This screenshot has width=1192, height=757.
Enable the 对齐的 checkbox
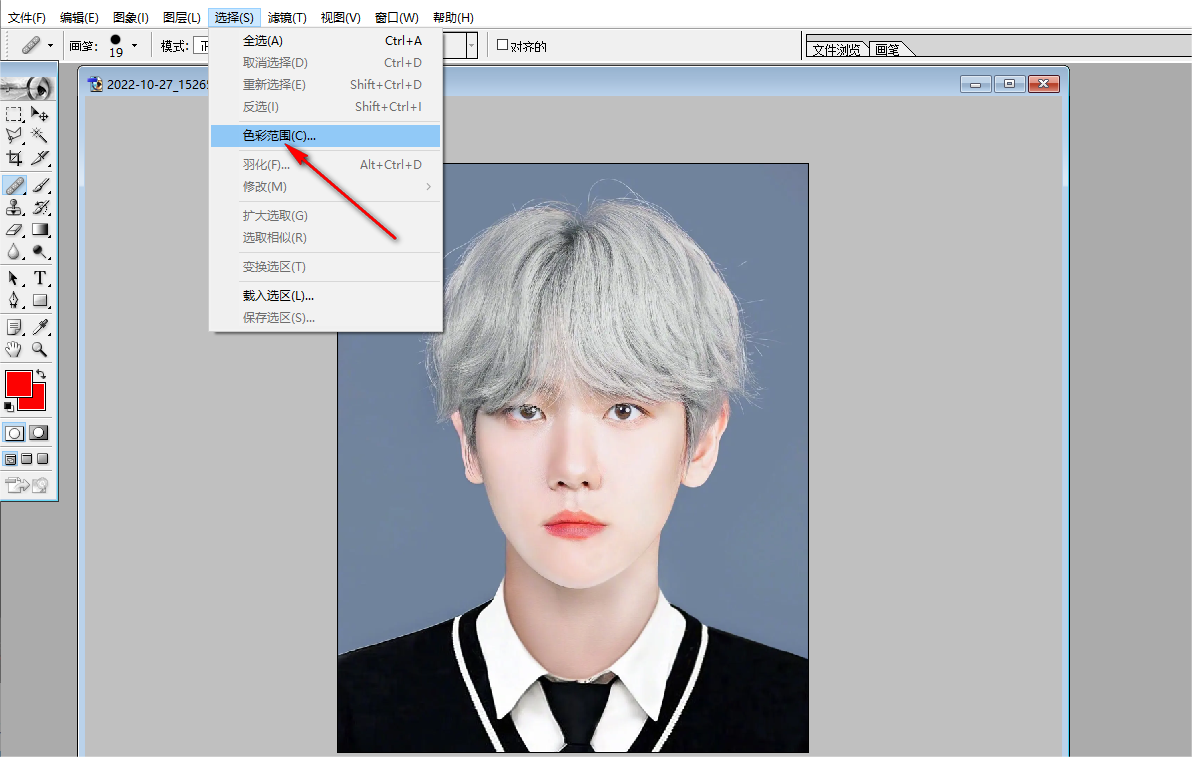pos(502,45)
